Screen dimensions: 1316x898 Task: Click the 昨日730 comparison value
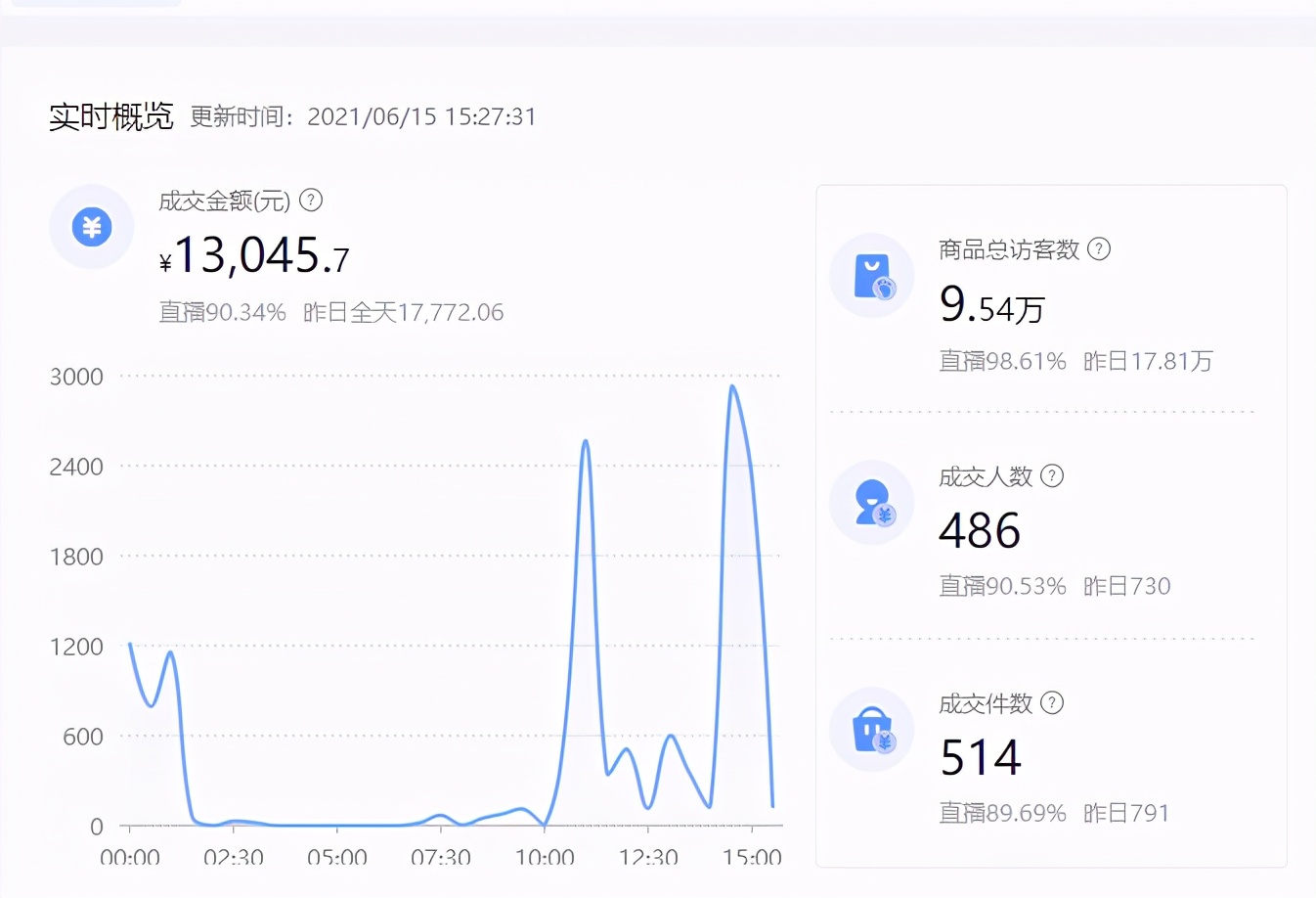pos(1126,586)
